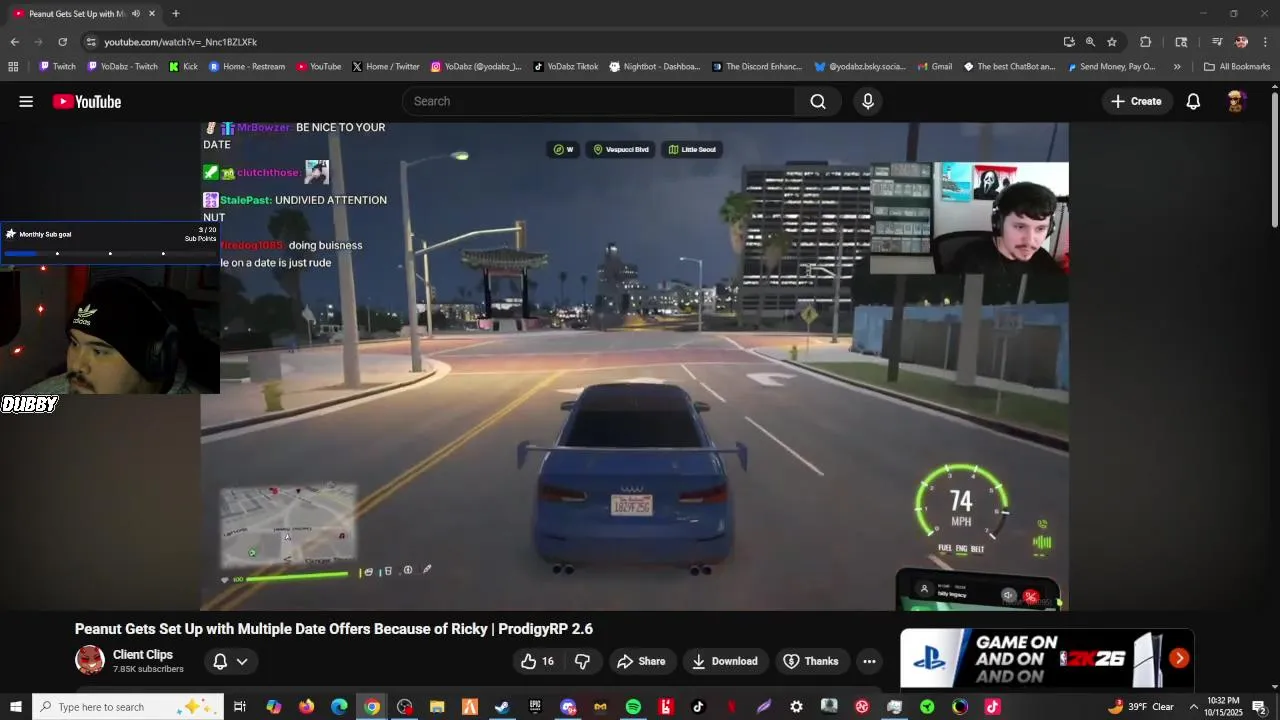Open the Client Clips channel name link

[x=143, y=655]
